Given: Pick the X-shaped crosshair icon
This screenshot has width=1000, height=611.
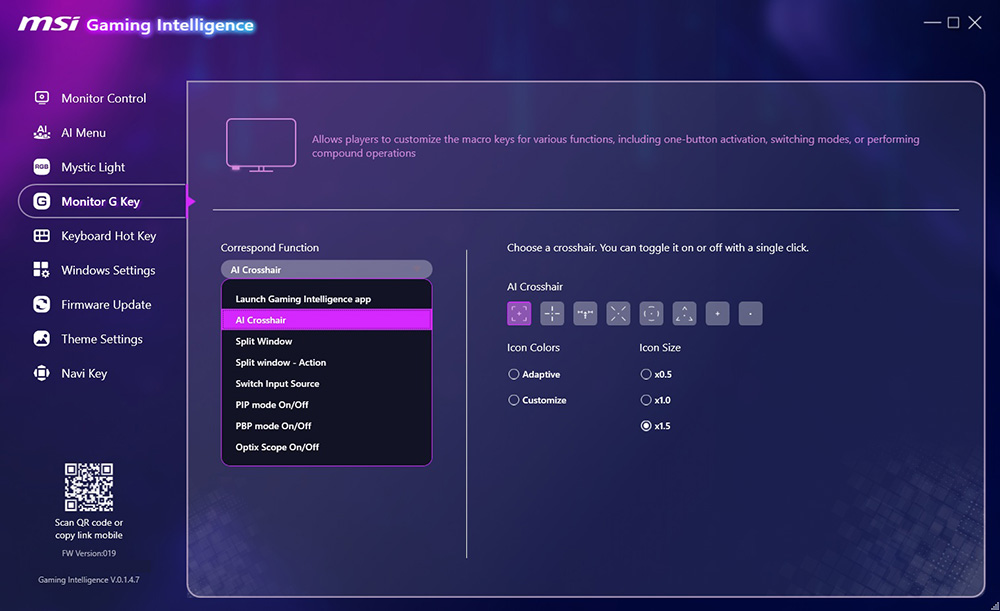Looking at the screenshot, I should click(x=618, y=313).
